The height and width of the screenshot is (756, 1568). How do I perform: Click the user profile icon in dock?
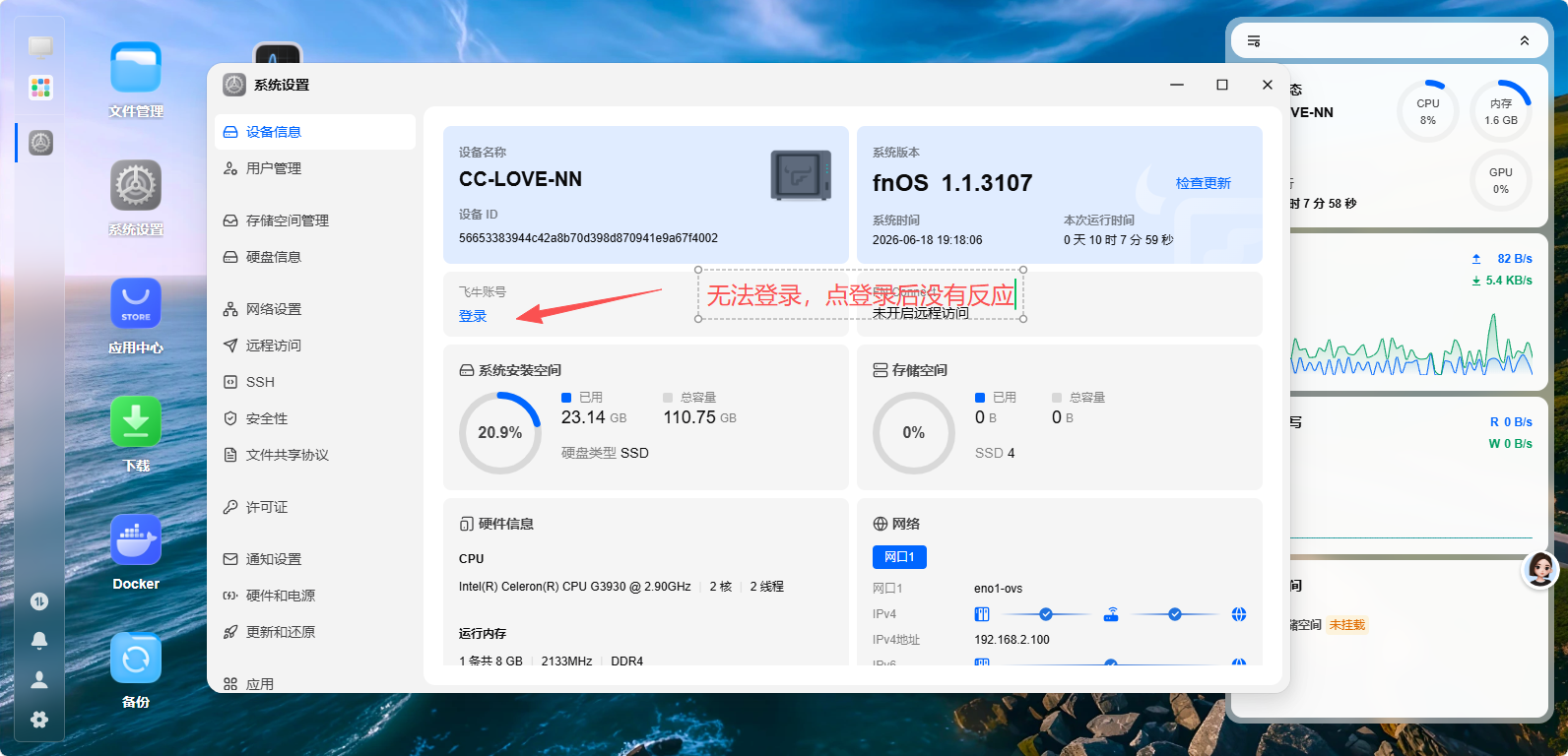pyautogui.click(x=39, y=680)
